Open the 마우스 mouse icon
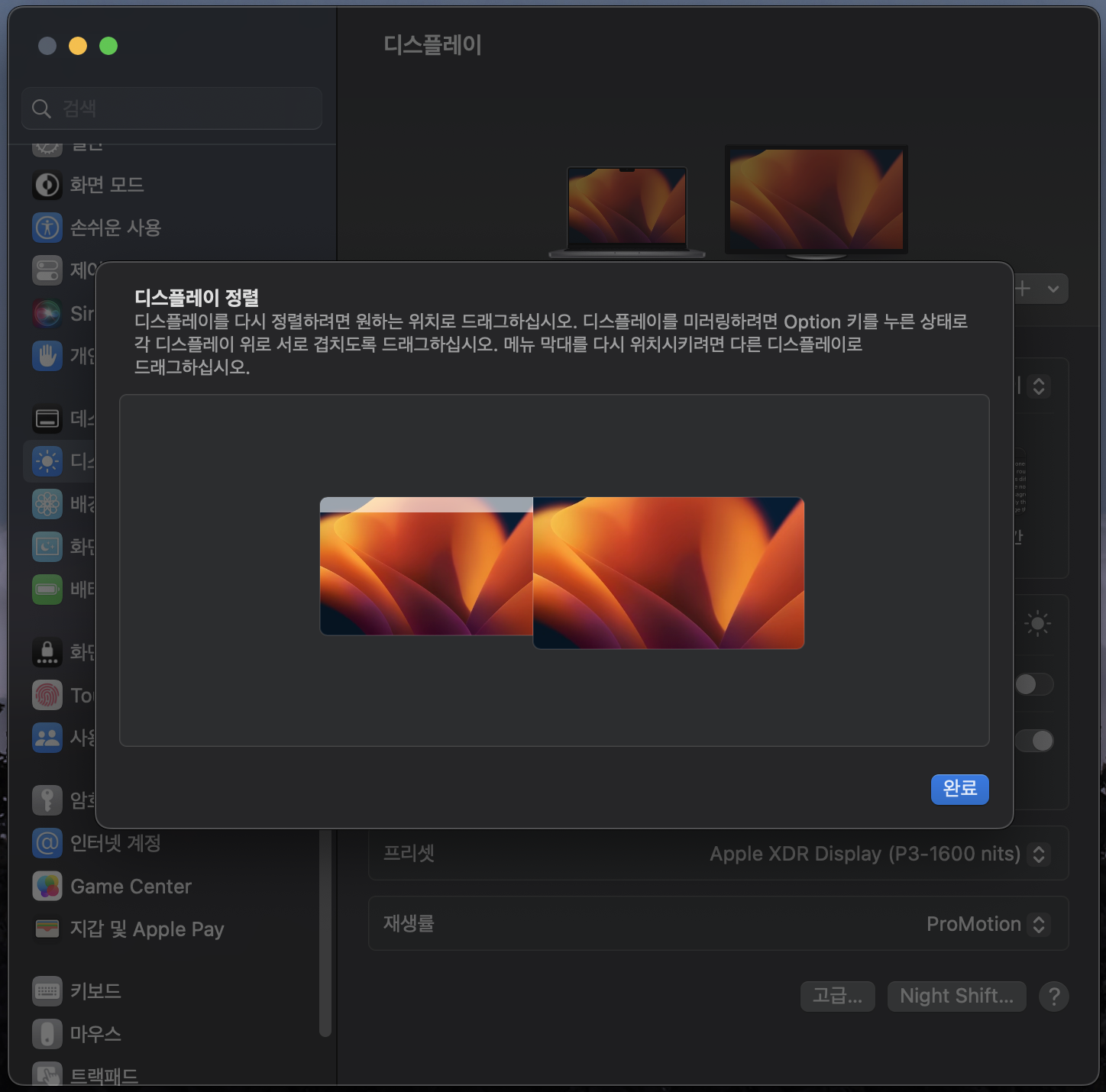This screenshot has width=1106, height=1092. [47, 1034]
